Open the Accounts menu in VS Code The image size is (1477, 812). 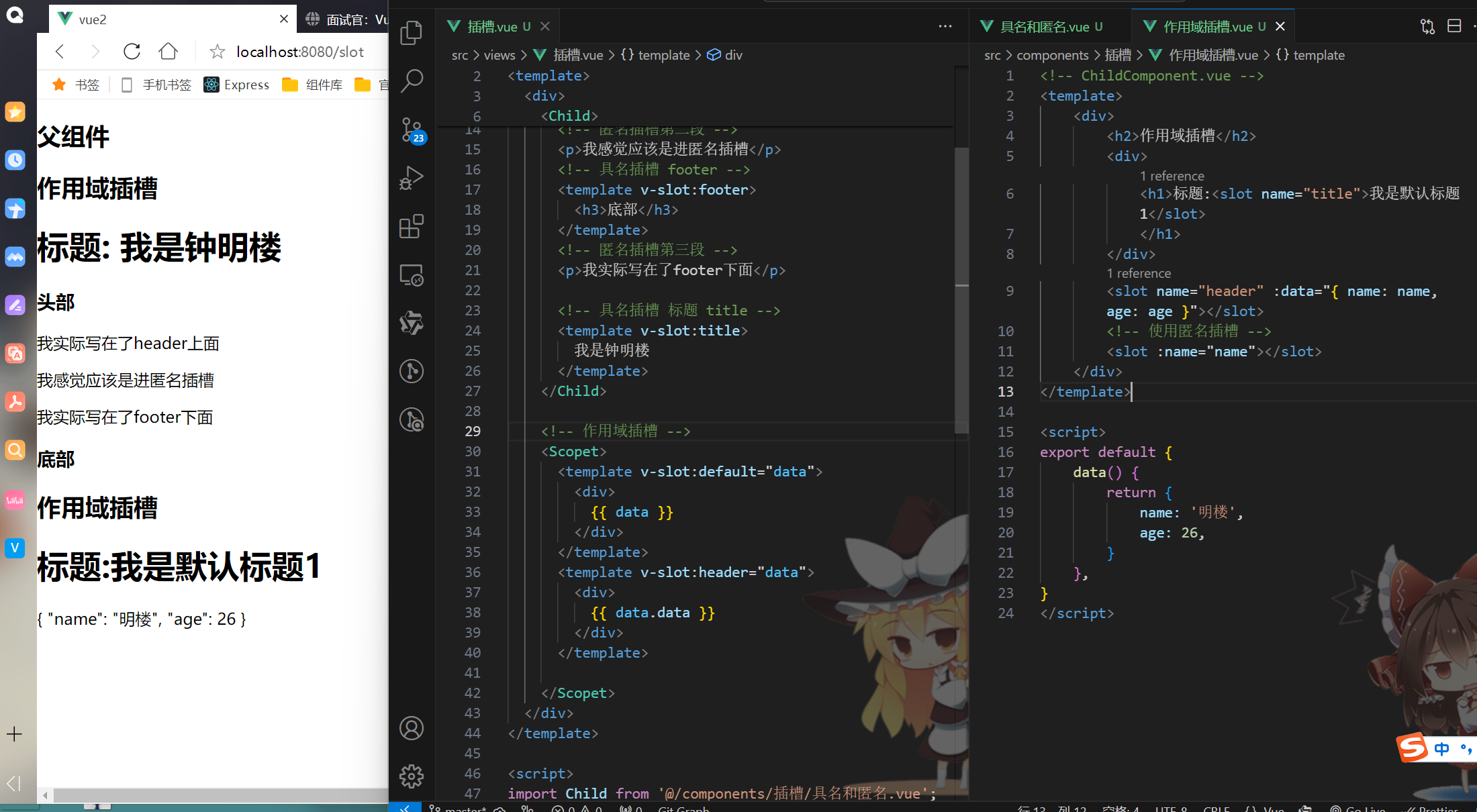411,728
